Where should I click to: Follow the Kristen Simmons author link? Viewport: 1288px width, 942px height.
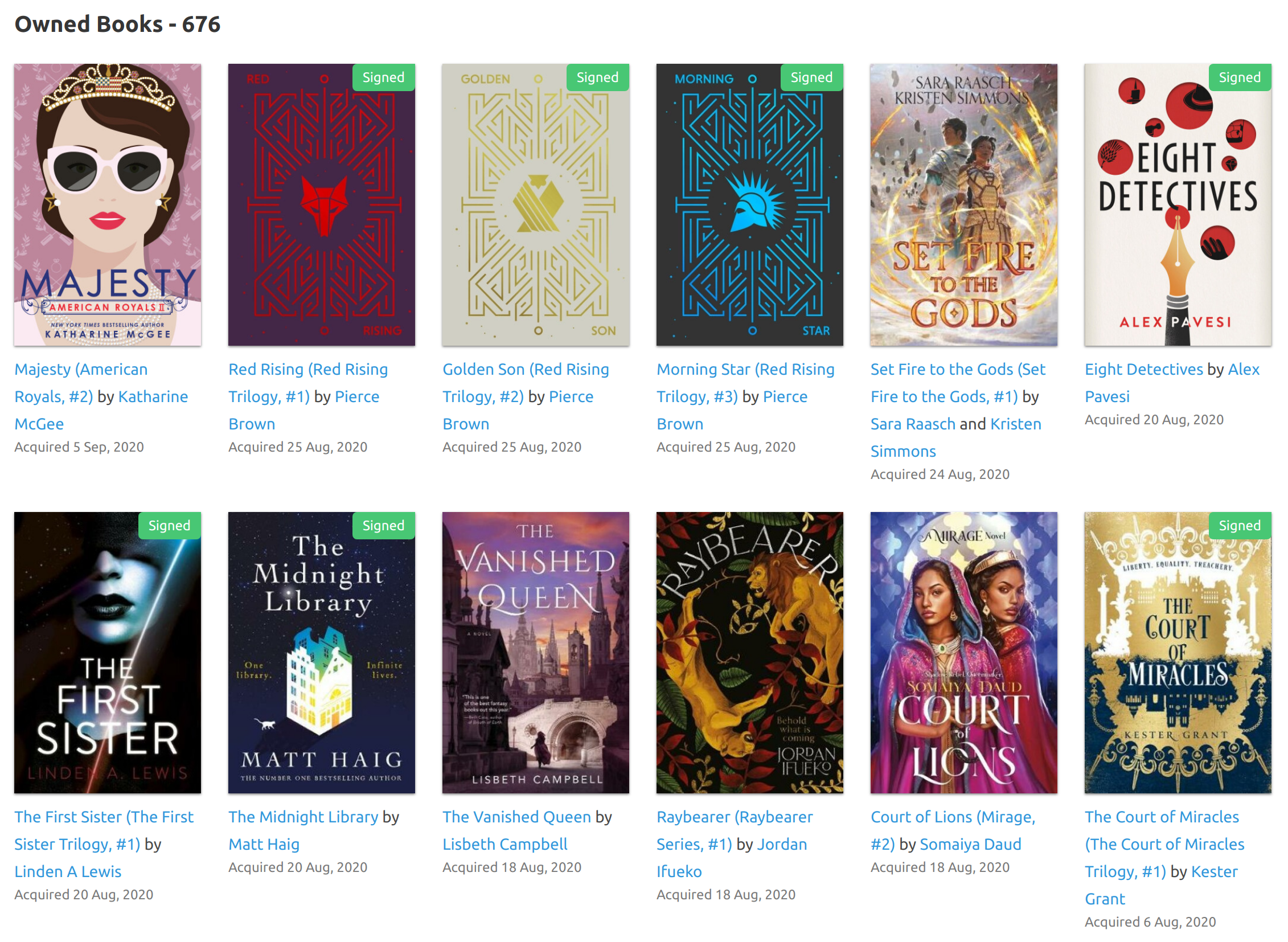pyautogui.click(x=956, y=438)
